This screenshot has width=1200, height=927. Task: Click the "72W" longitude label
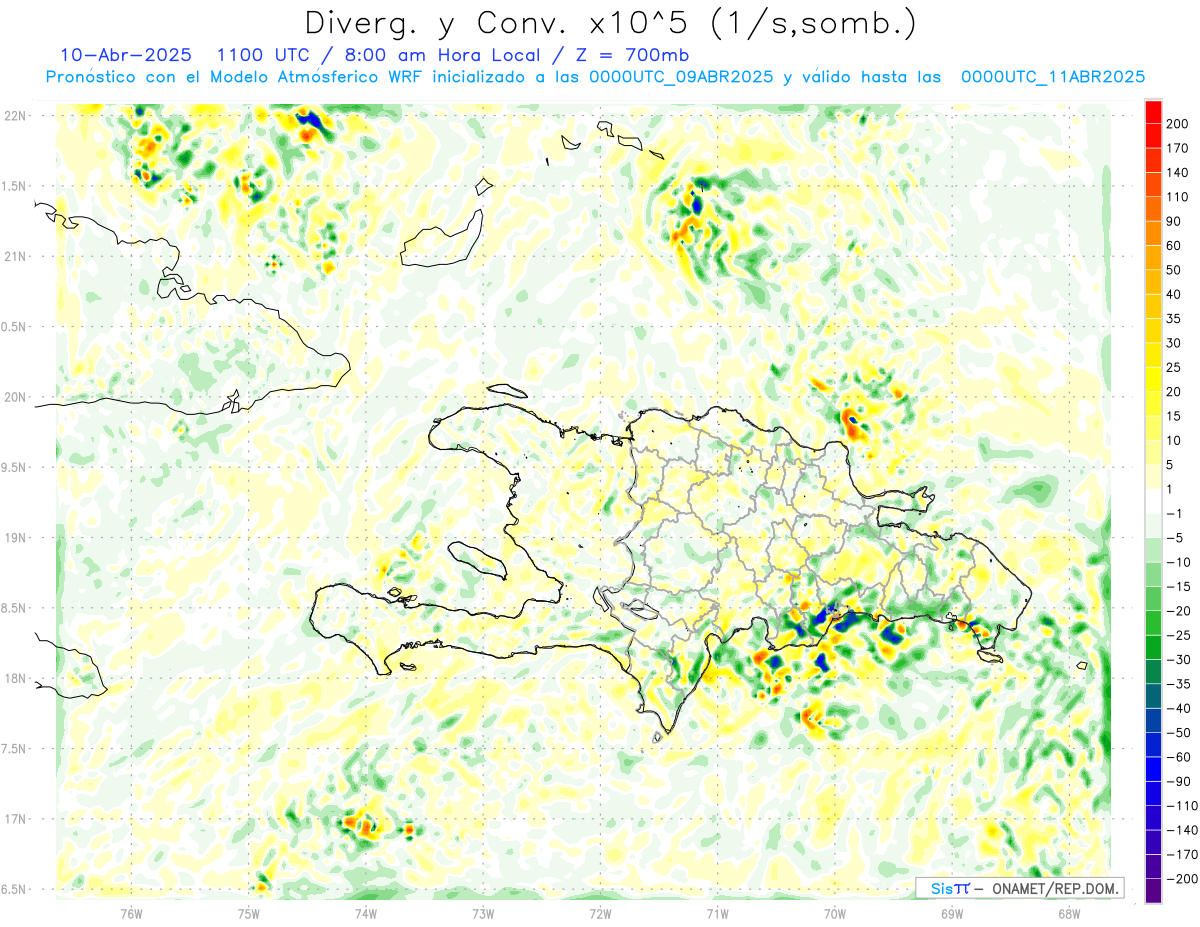click(600, 913)
